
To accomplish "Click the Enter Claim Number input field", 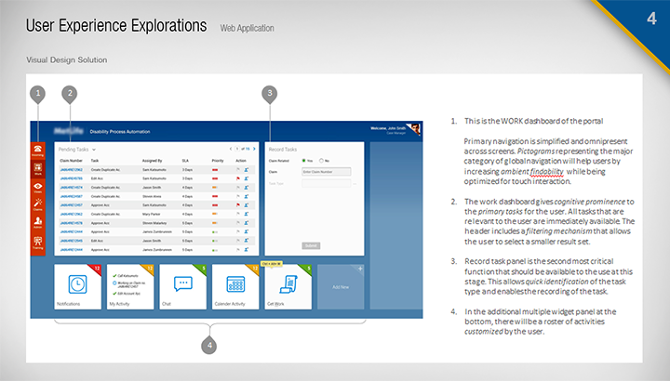I will (x=326, y=172).
